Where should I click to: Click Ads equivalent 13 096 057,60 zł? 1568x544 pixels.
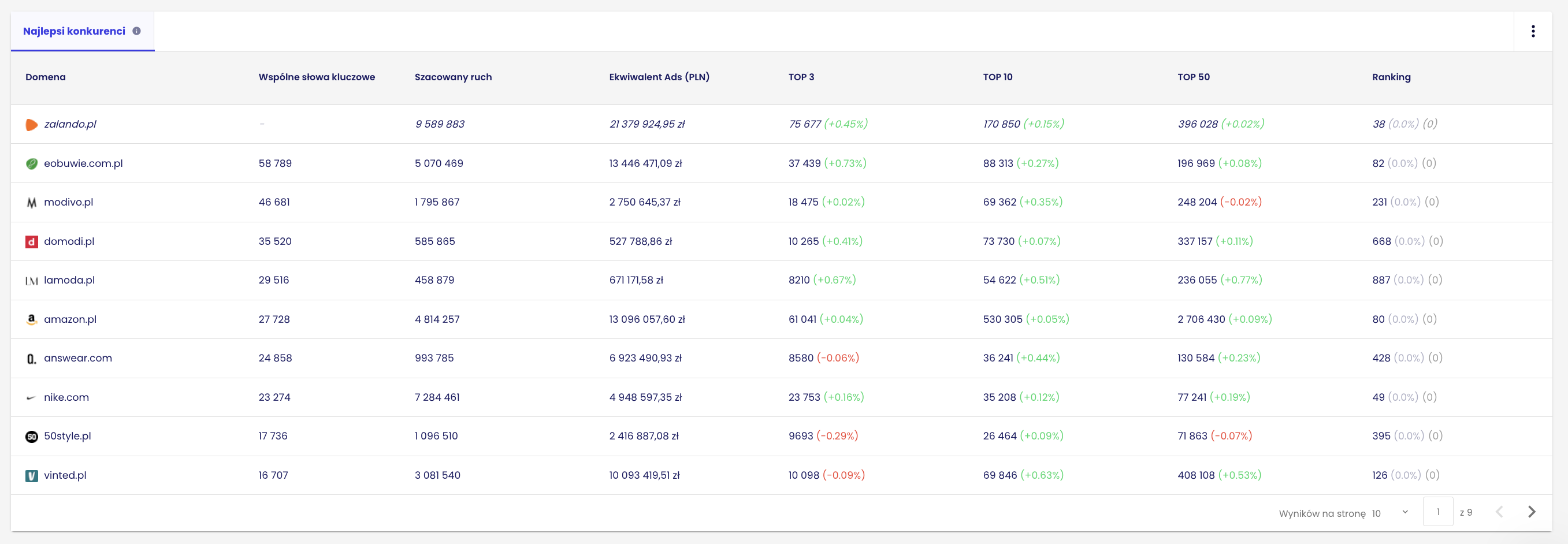[647, 319]
